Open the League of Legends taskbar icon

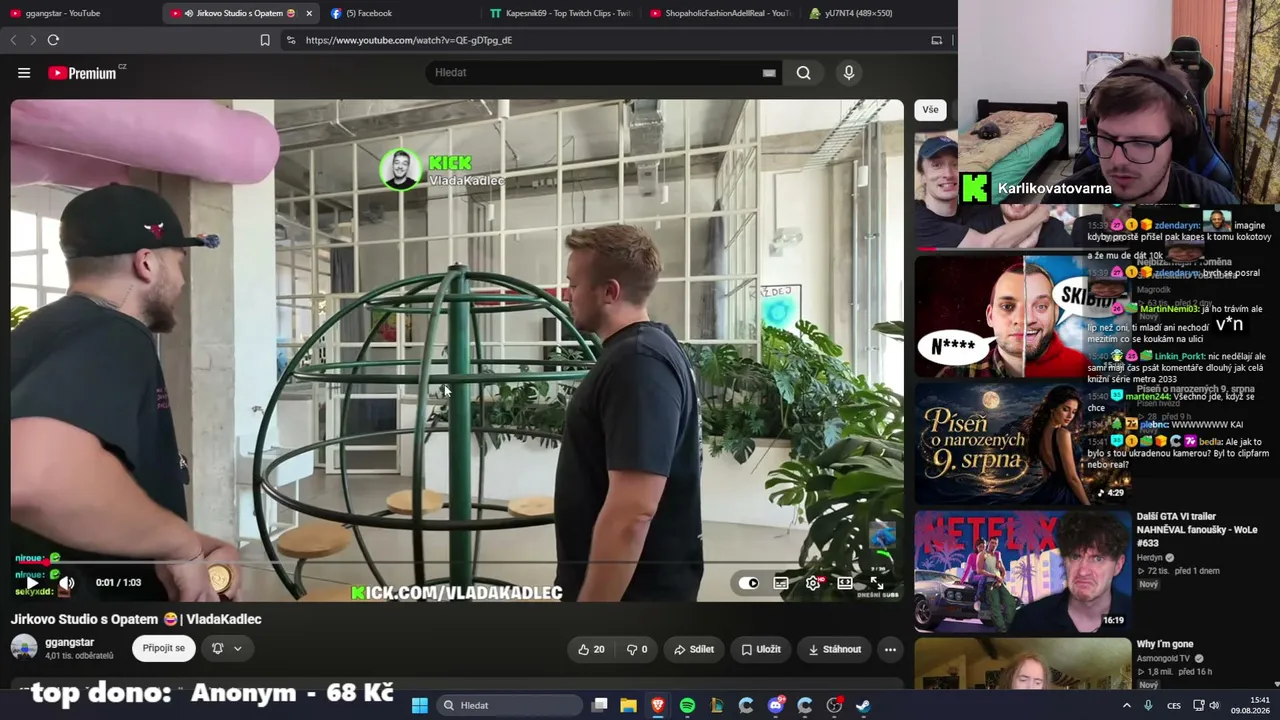pos(717,706)
